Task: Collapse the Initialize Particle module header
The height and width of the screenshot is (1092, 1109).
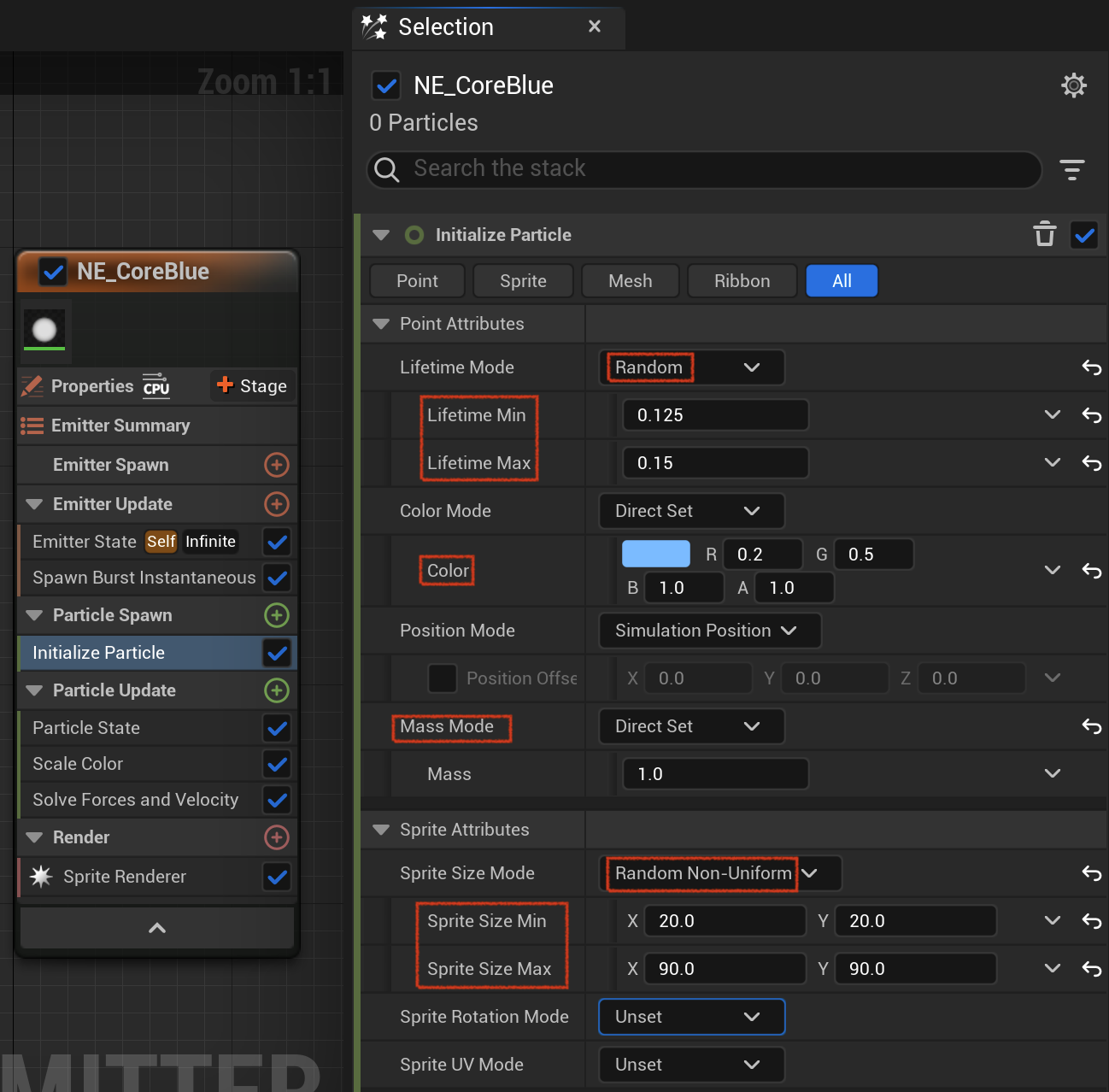Action: [x=381, y=235]
